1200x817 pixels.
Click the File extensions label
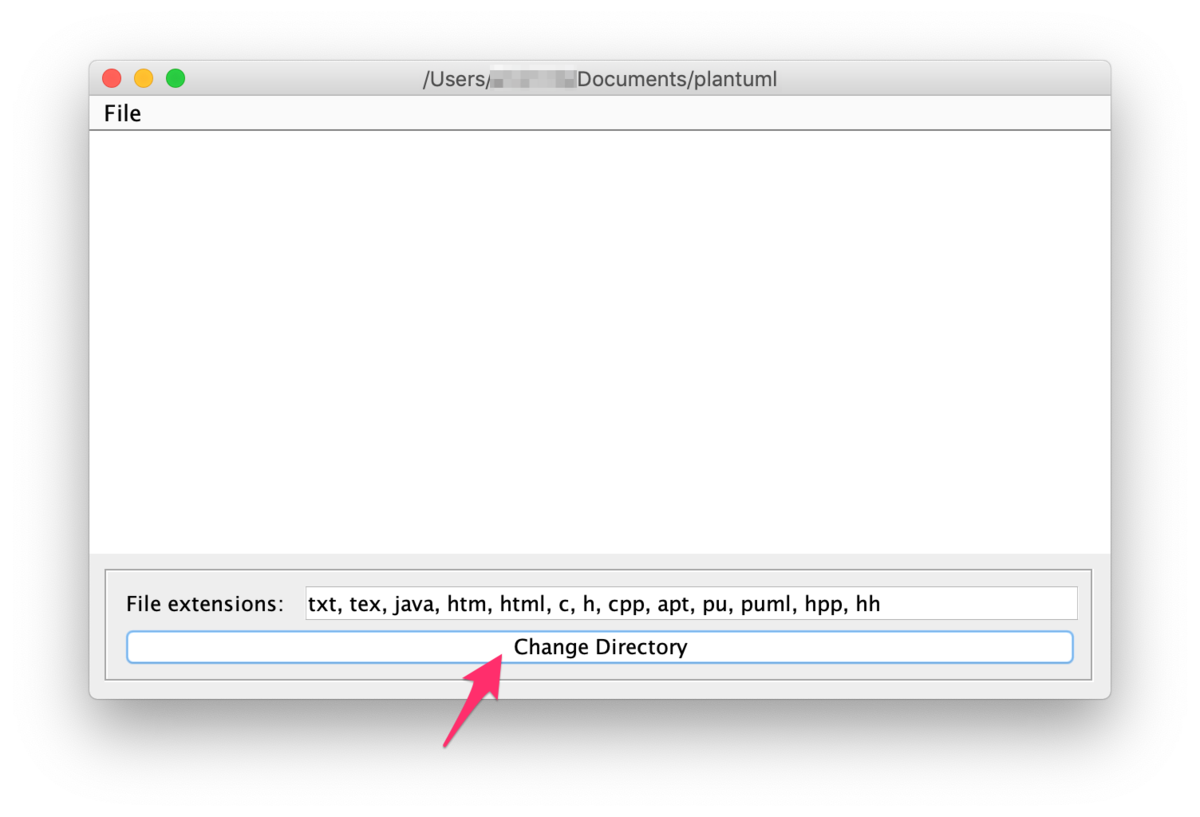point(205,604)
